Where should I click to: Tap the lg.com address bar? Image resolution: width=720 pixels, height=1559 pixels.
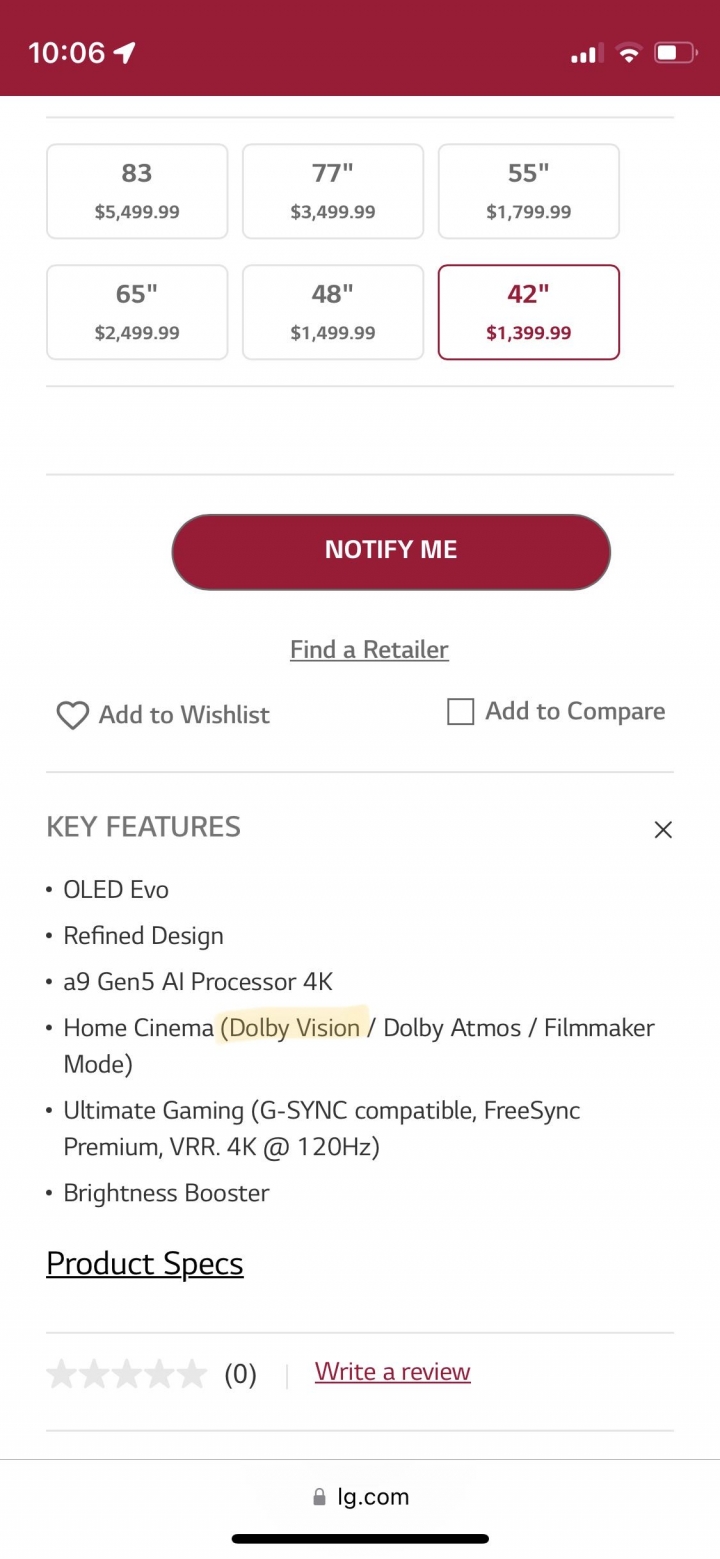(x=360, y=1497)
